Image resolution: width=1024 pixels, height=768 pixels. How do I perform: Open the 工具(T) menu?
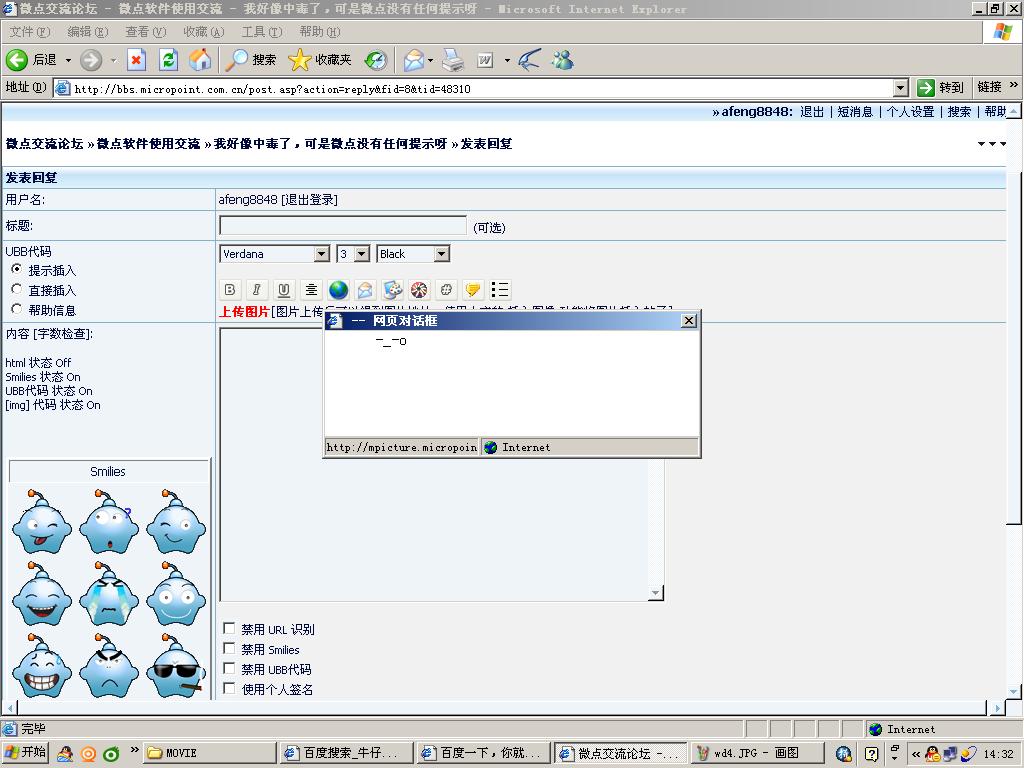point(262,31)
